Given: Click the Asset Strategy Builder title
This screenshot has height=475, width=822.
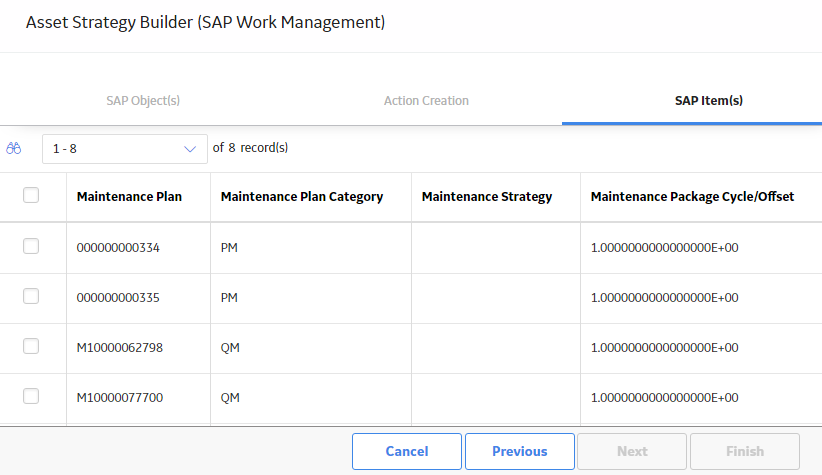Looking at the screenshot, I should click(206, 23).
